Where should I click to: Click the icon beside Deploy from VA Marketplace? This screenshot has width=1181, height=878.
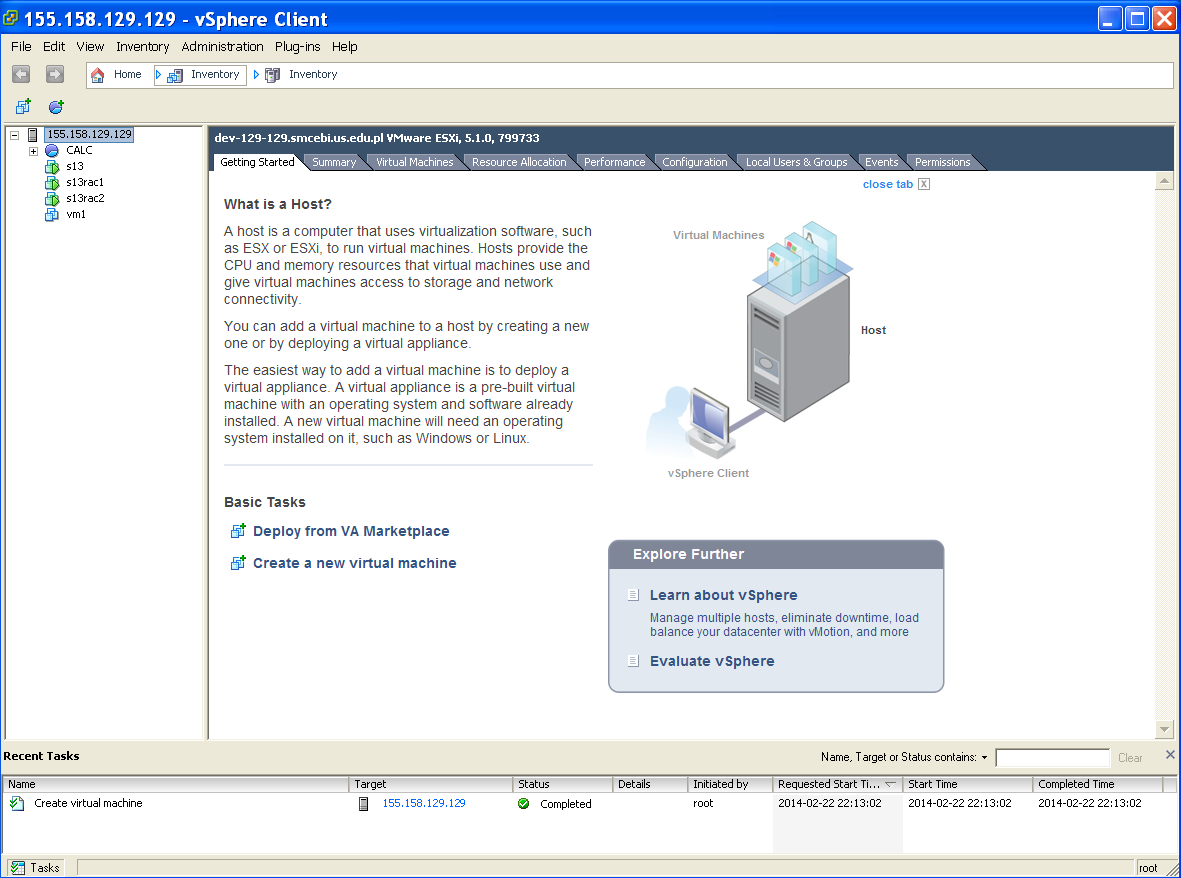(238, 531)
